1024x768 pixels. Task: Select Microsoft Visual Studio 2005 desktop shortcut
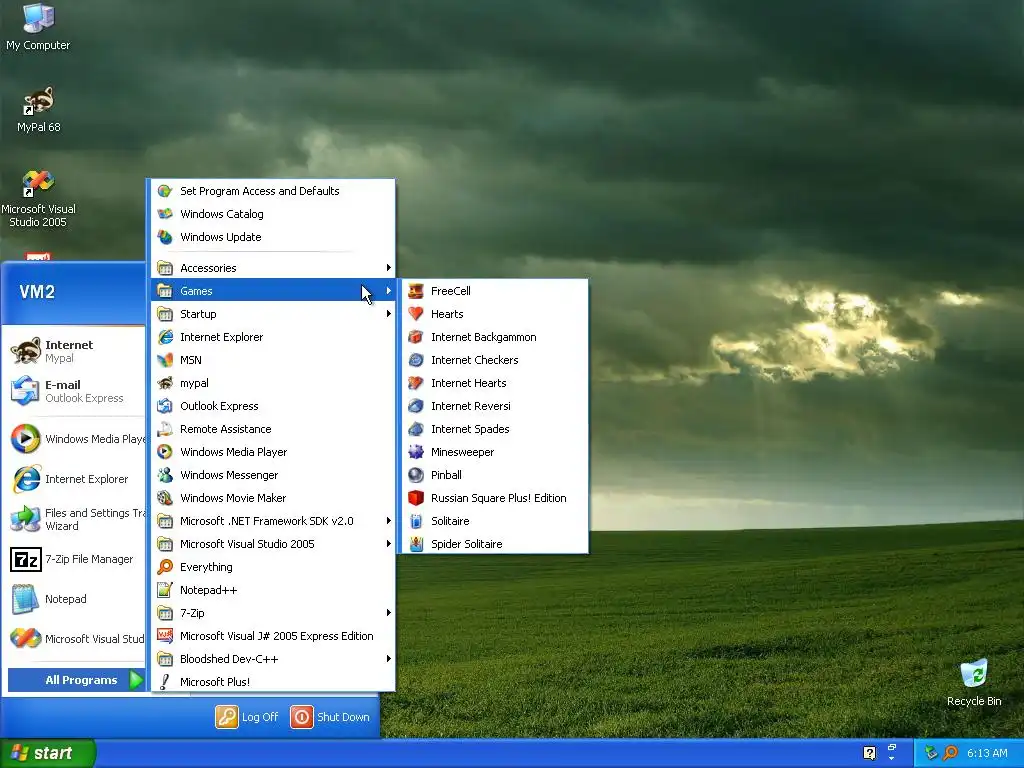coord(38,199)
